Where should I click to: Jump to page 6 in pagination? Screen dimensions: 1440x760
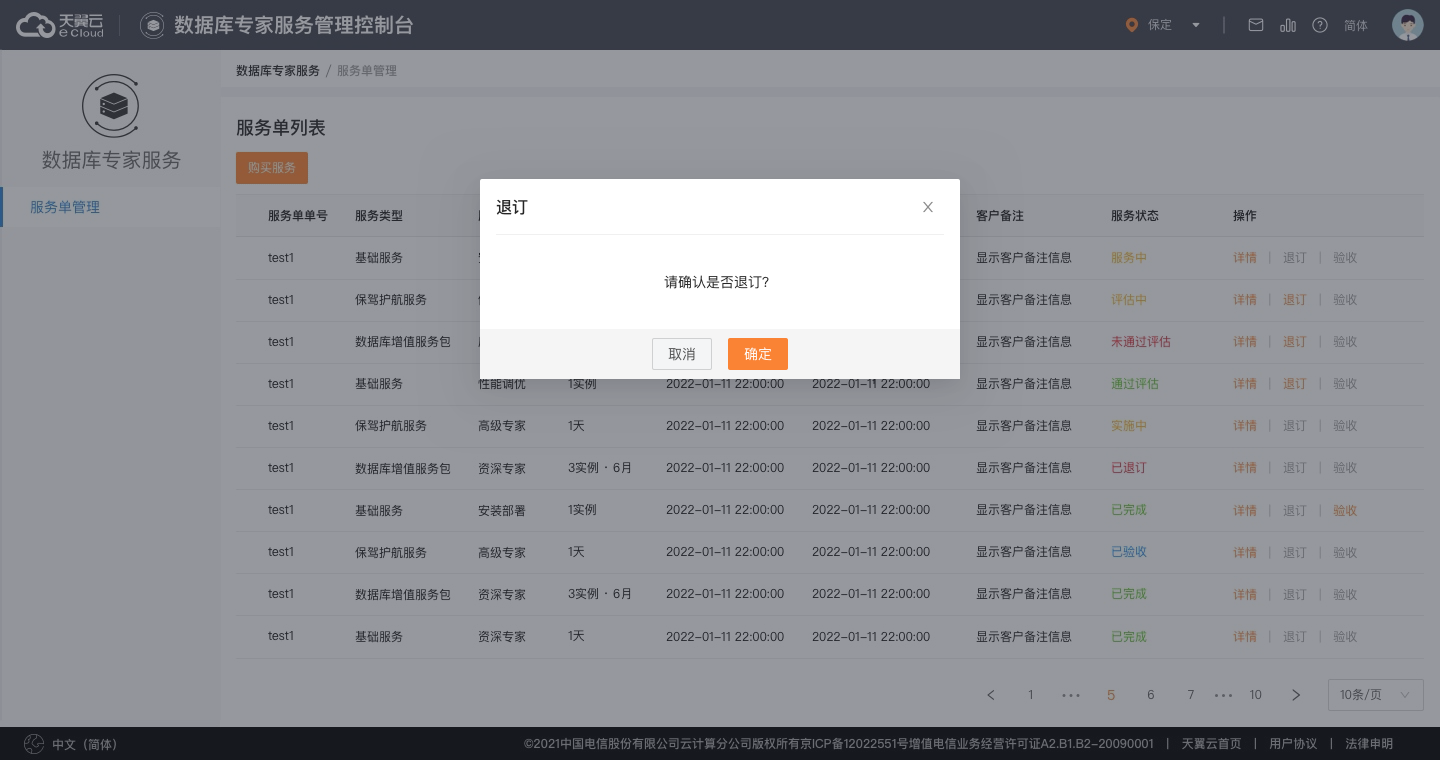pyautogui.click(x=1151, y=695)
